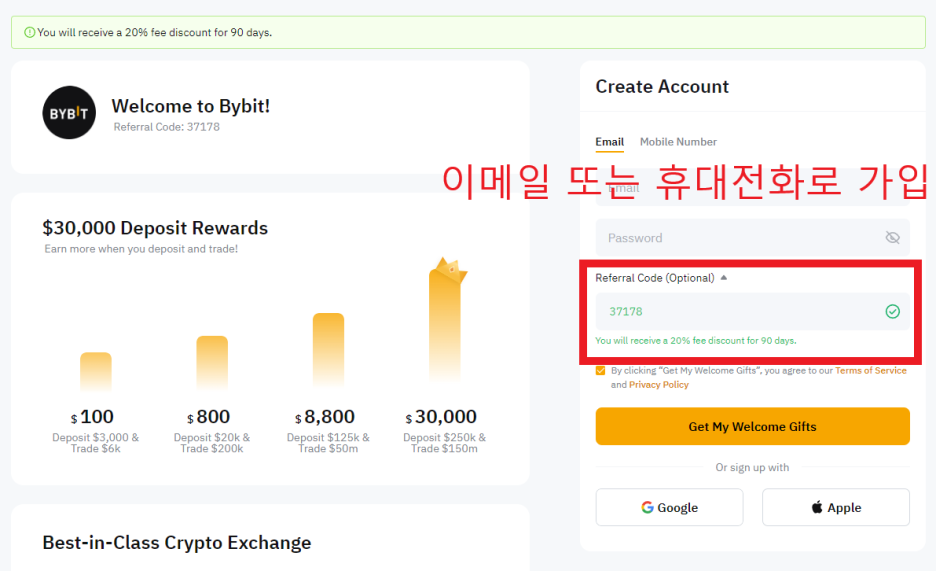Click "Deposit $20k & Trade $200k" text
Screen dimensions: 936x571
pyautogui.click(x=212, y=443)
